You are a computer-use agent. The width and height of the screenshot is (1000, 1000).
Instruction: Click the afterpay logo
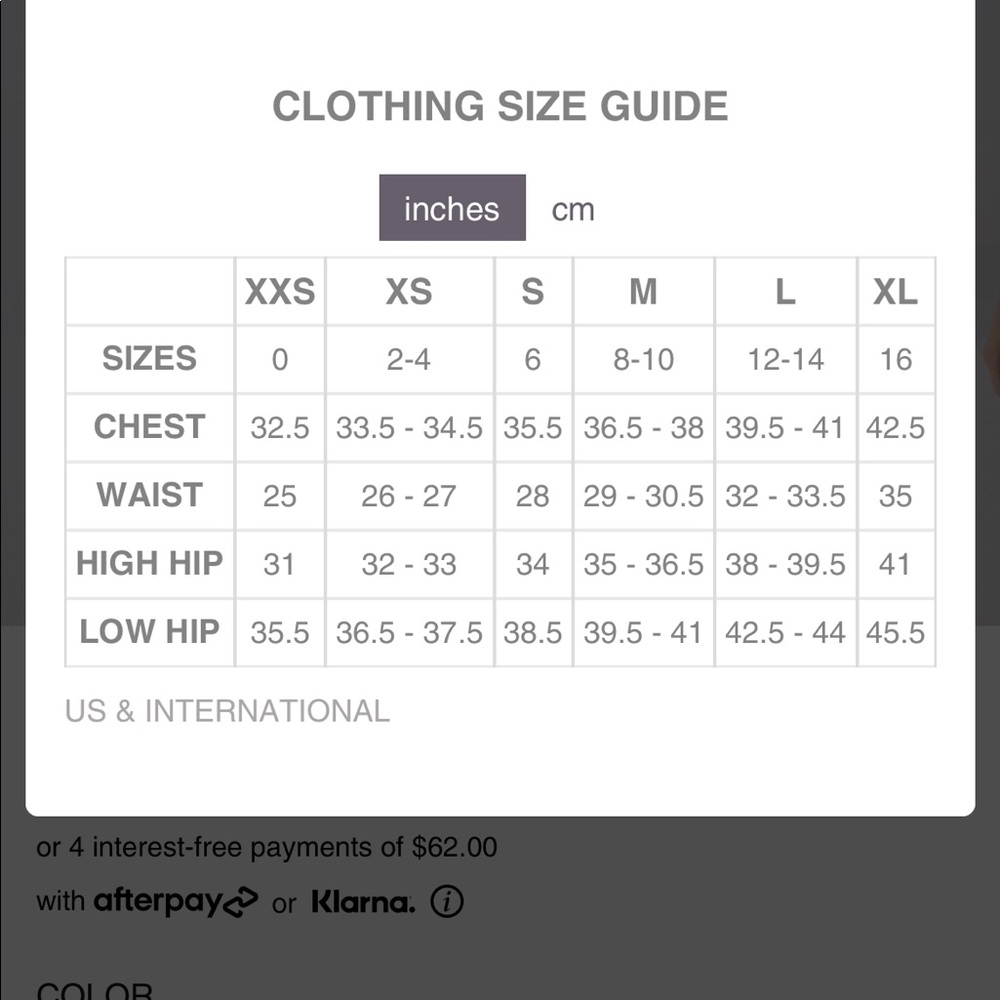[176, 901]
